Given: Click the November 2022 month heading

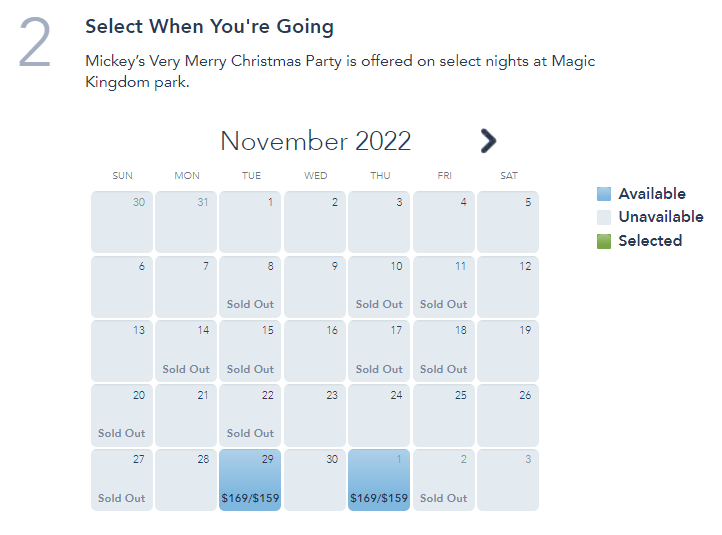Looking at the screenshot, I should [315, 141].
